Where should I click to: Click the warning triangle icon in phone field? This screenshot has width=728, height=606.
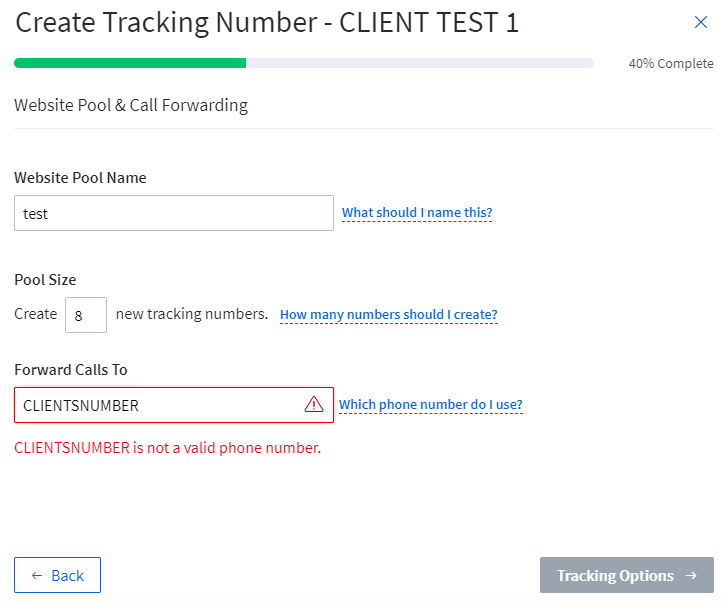[314, 404]
